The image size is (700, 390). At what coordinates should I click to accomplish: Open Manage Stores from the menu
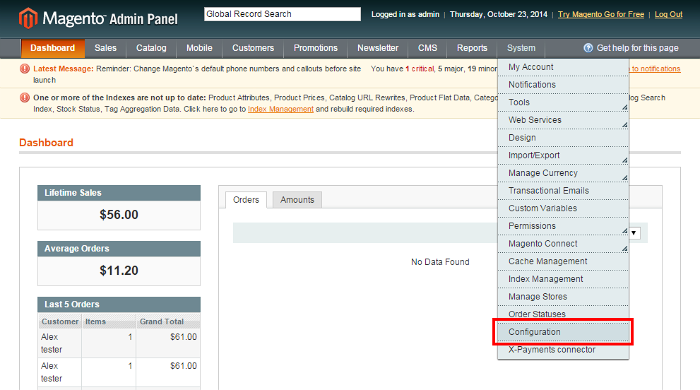tap(563, 296)
